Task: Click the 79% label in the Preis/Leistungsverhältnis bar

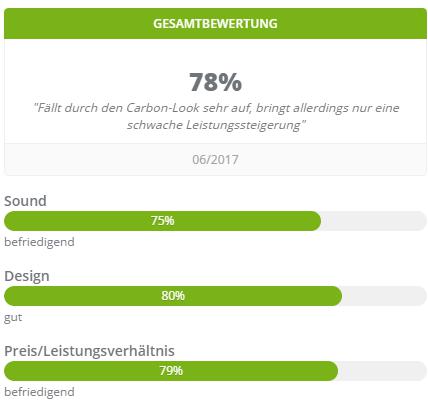Action: [171, 370]
